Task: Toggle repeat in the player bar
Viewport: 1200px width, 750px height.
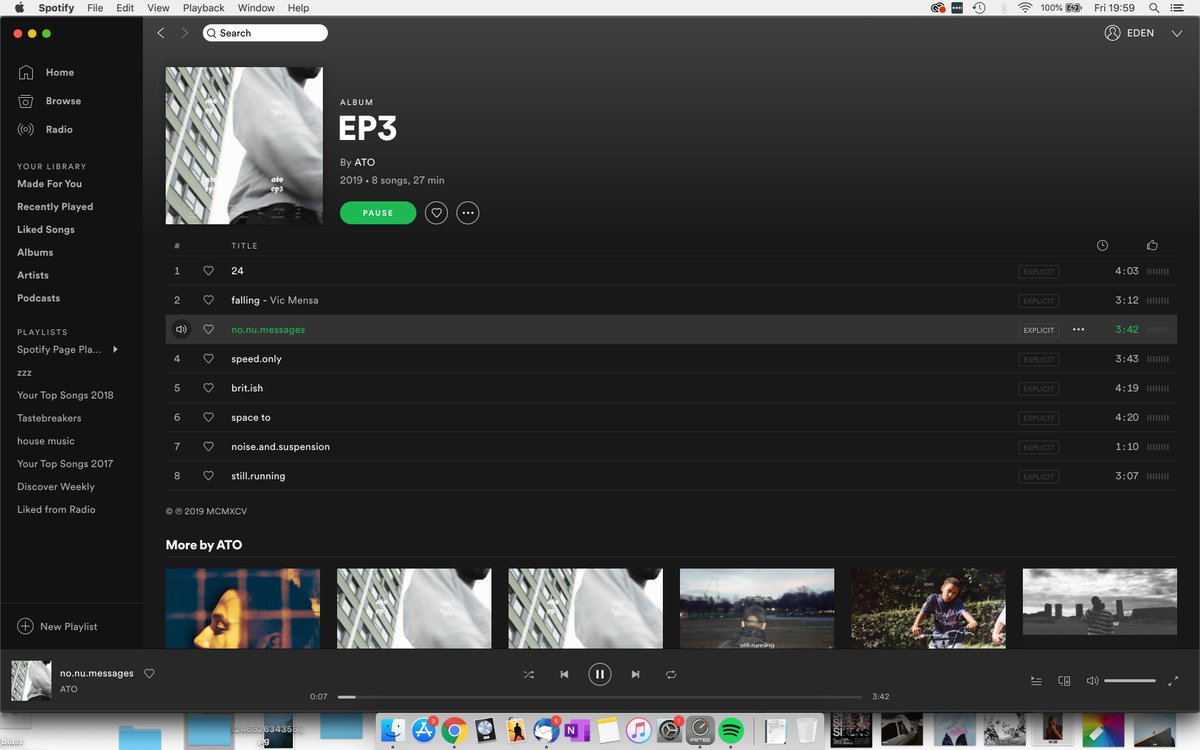Action: click(x=671, y=675)
